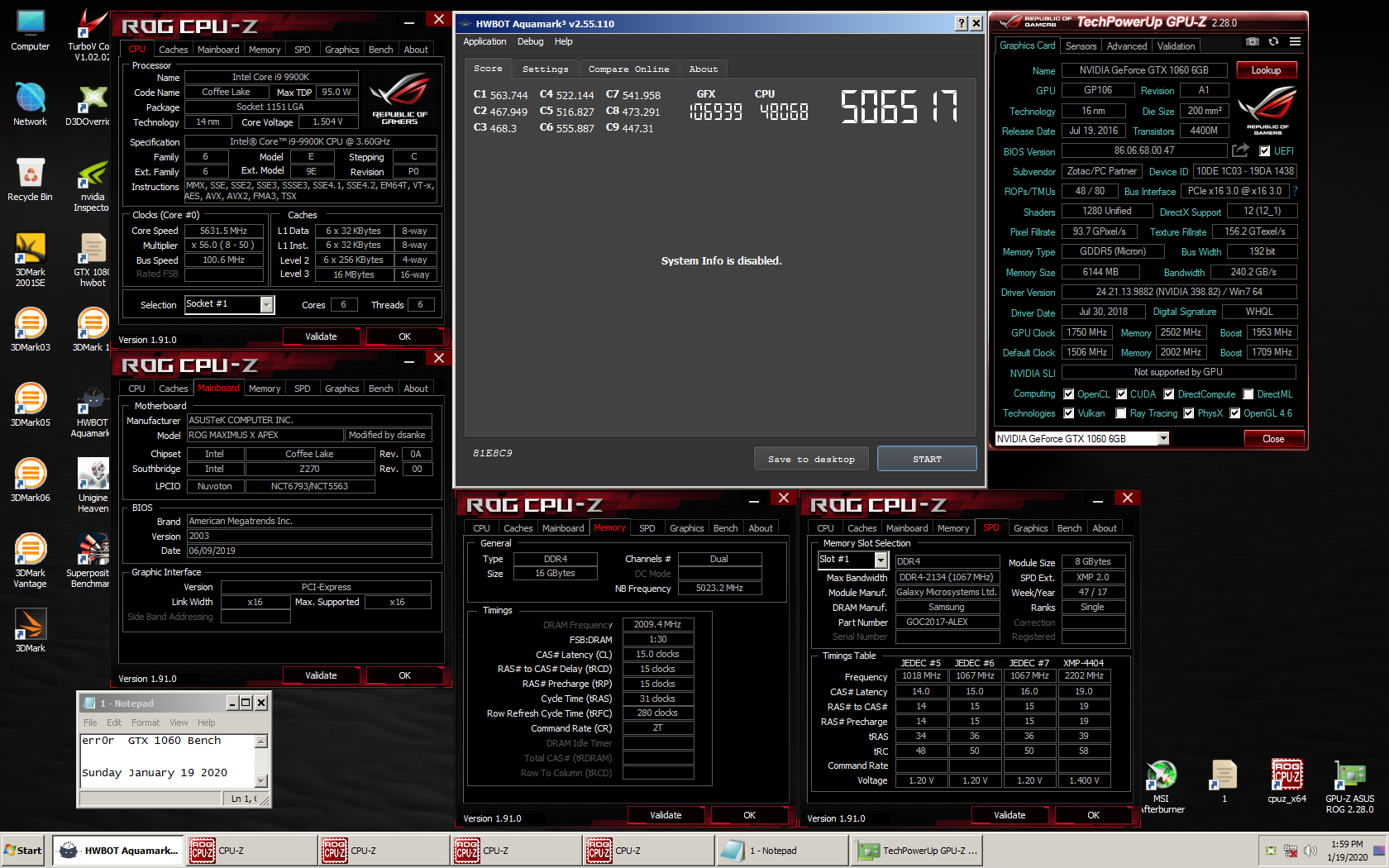Screen dimensions: 1389x868
Task: Switch to the Validation tab in GPU-Z
Action: coord(1176,46)
